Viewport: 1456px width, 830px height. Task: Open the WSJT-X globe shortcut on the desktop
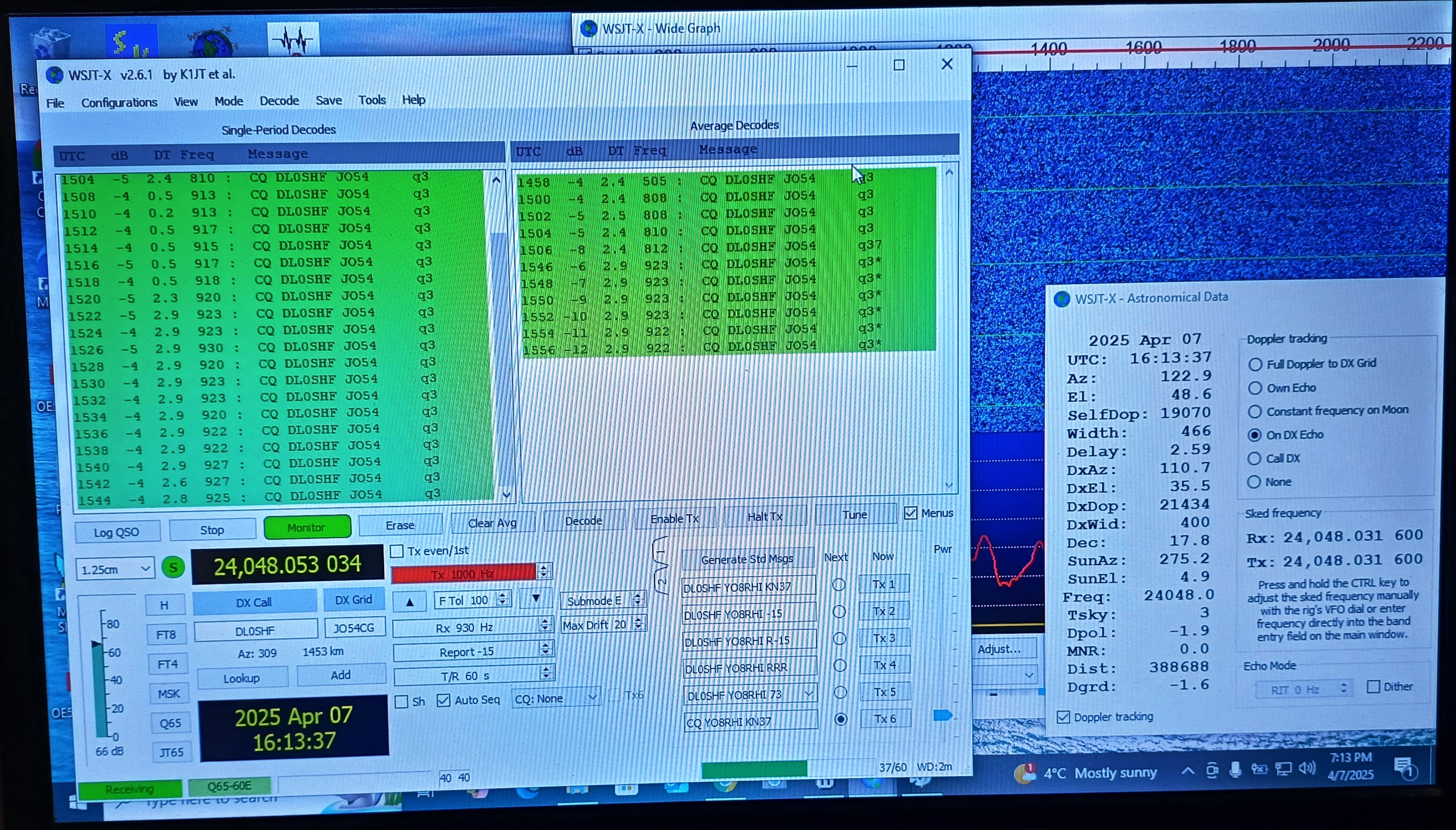[213, 43]
